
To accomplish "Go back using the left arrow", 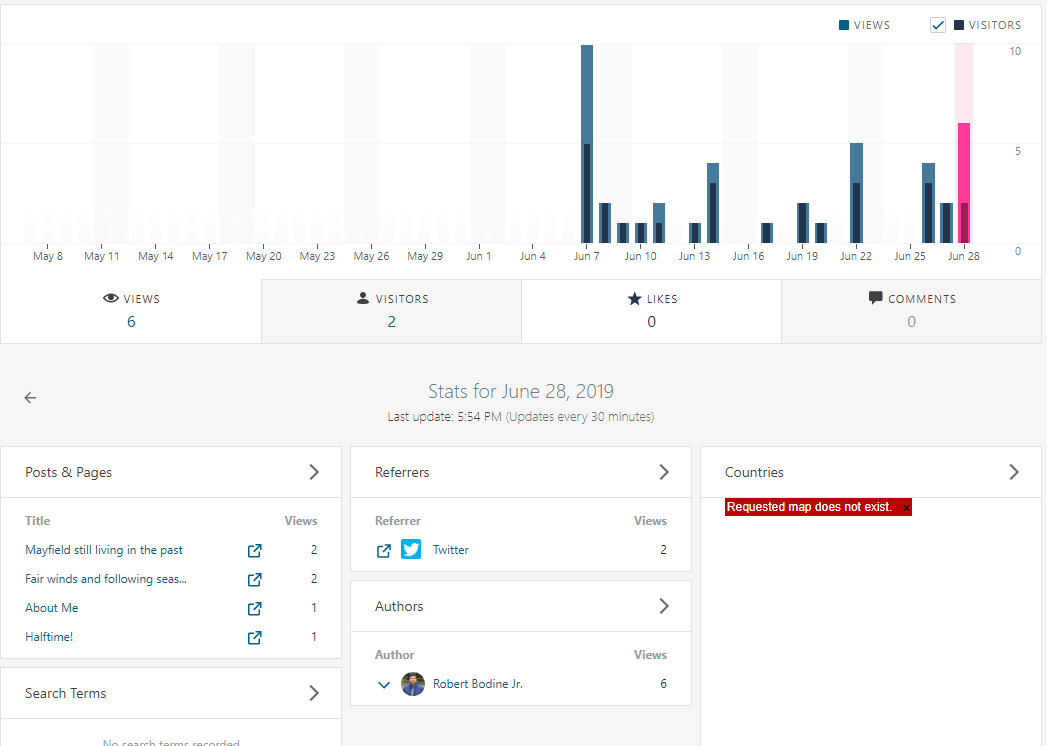I will [x=30, y=398].
